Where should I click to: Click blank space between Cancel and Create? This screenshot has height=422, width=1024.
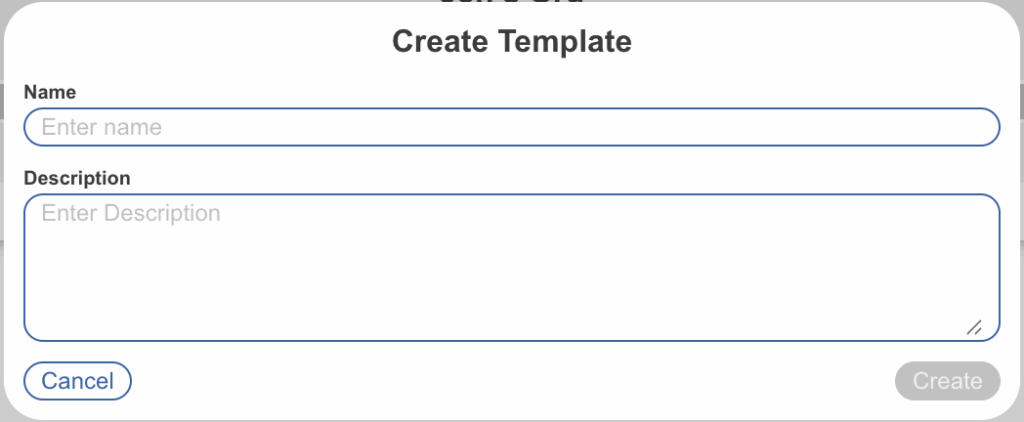(510, 381)
